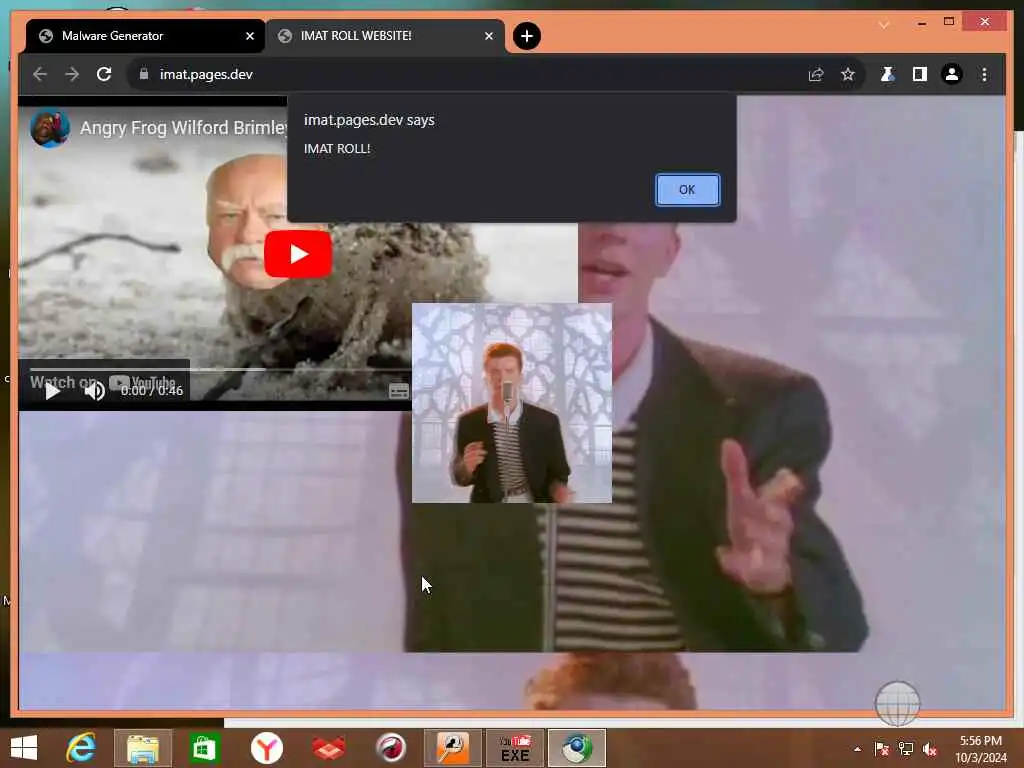Close the Malware Generator tab

click(249, 36)
